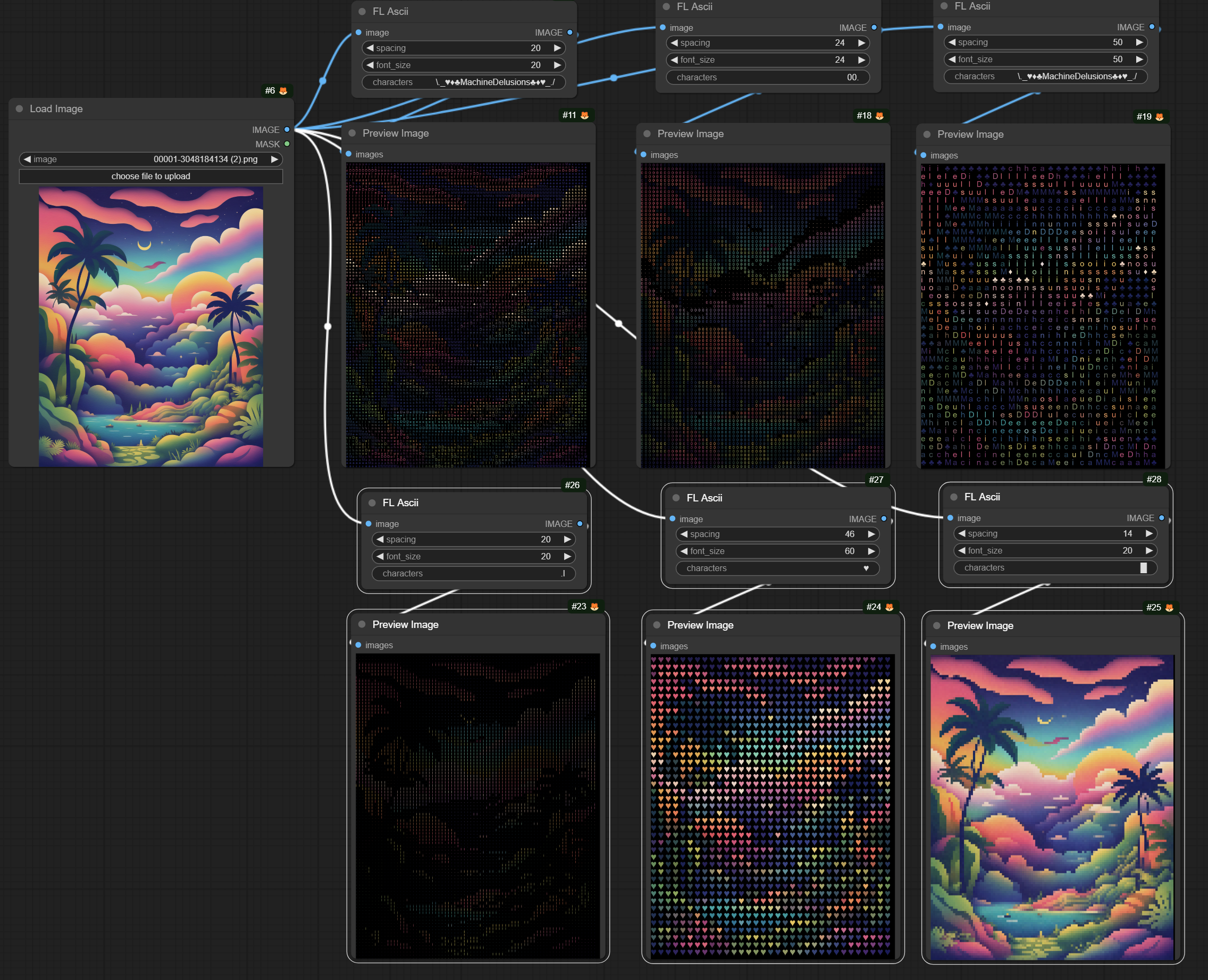Collapse the Load Image node using its dot

[19, 108]
